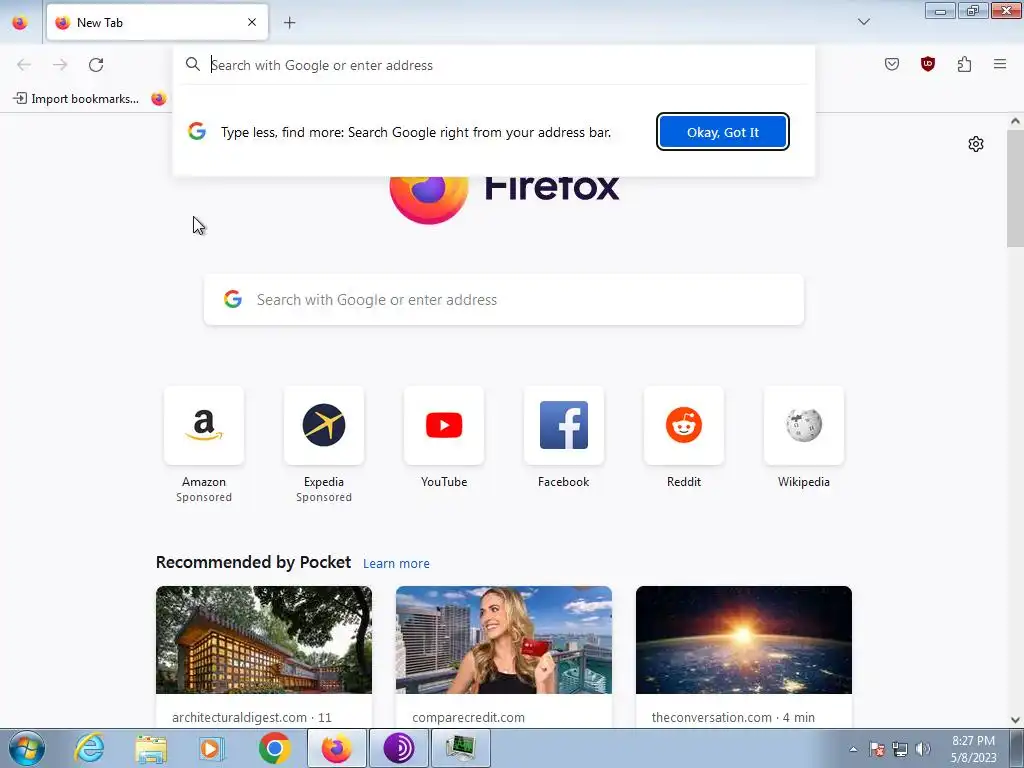1024x768 pixels.
Task: Show hidden system tray icons
Action: click(x=853, y=749)
